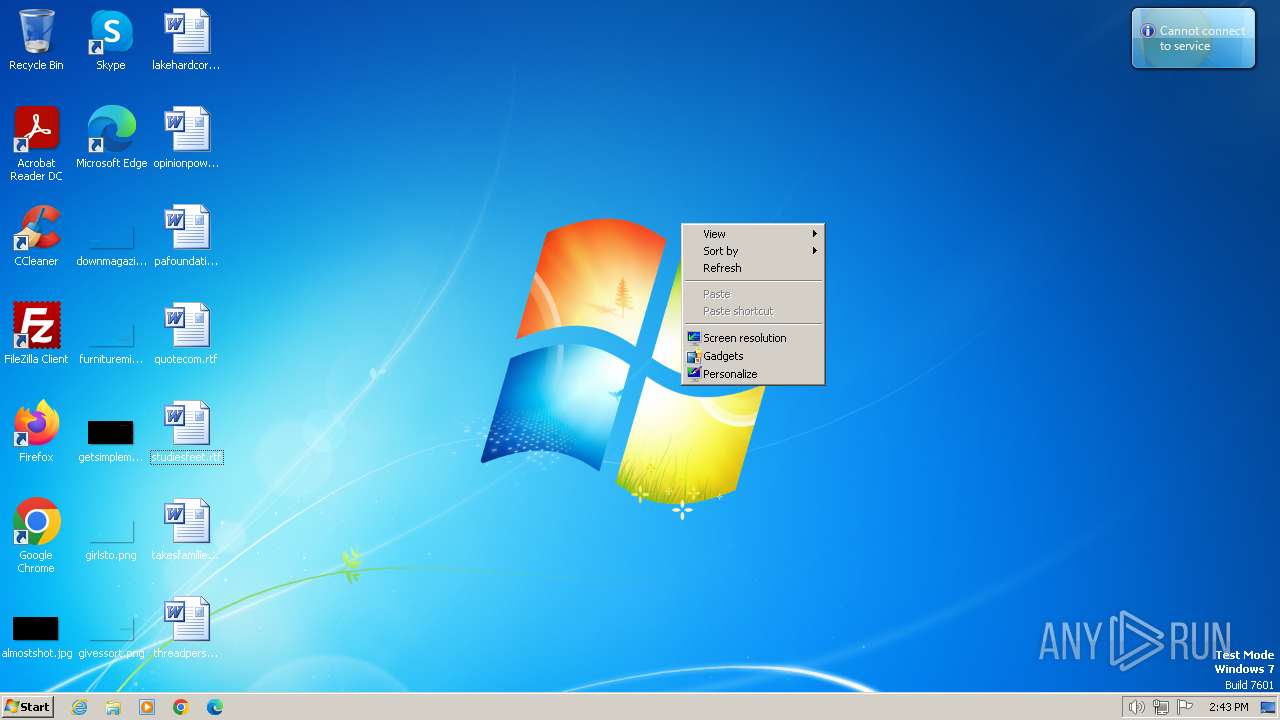
Task: Open Screen resolution from context menu
Action: [x=753, y=338]
